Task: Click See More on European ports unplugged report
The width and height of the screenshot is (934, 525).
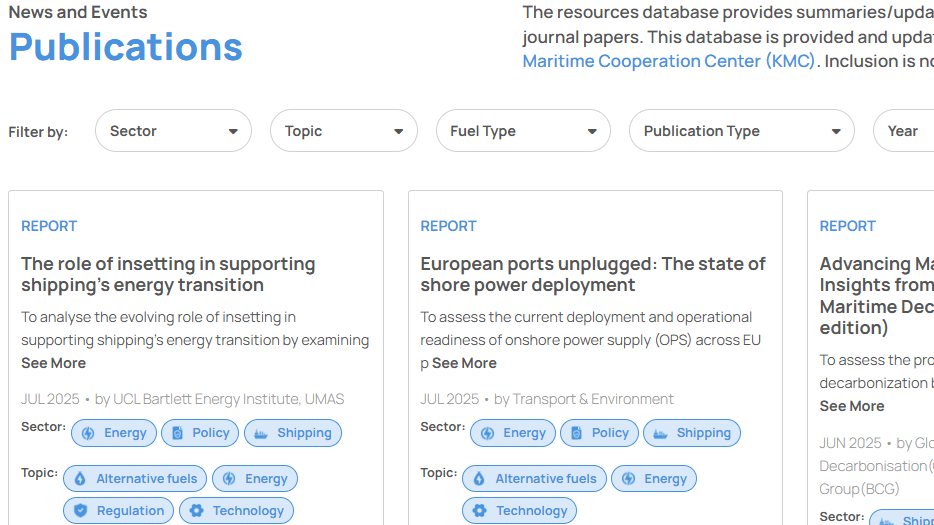Action: tap(464, 363)
